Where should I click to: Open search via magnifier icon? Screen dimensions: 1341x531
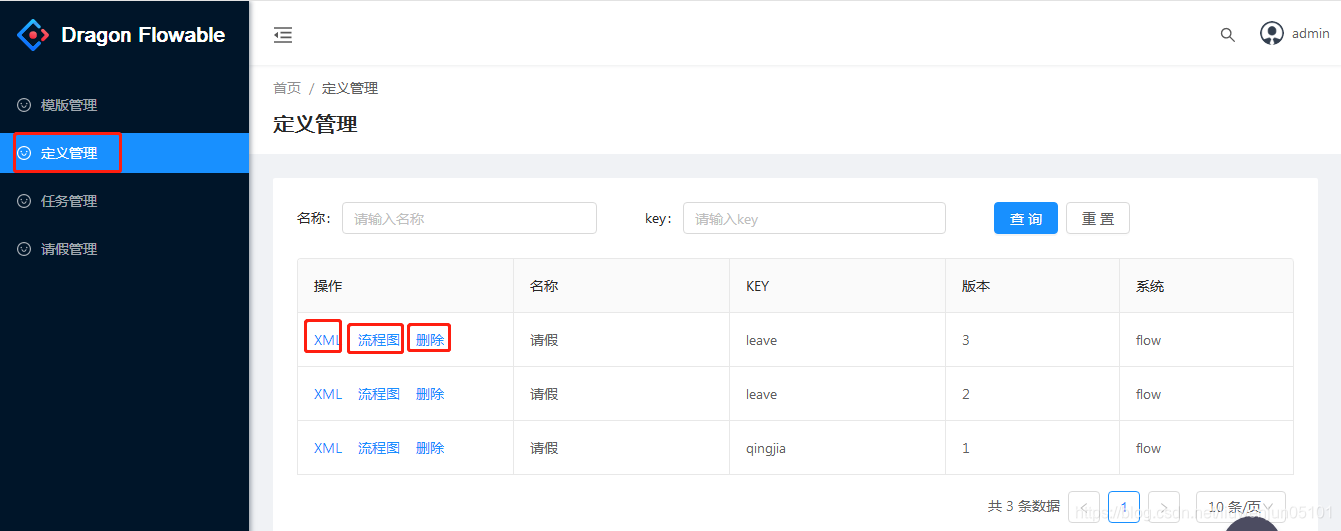pyautogui.click(x=1228, y=35)
